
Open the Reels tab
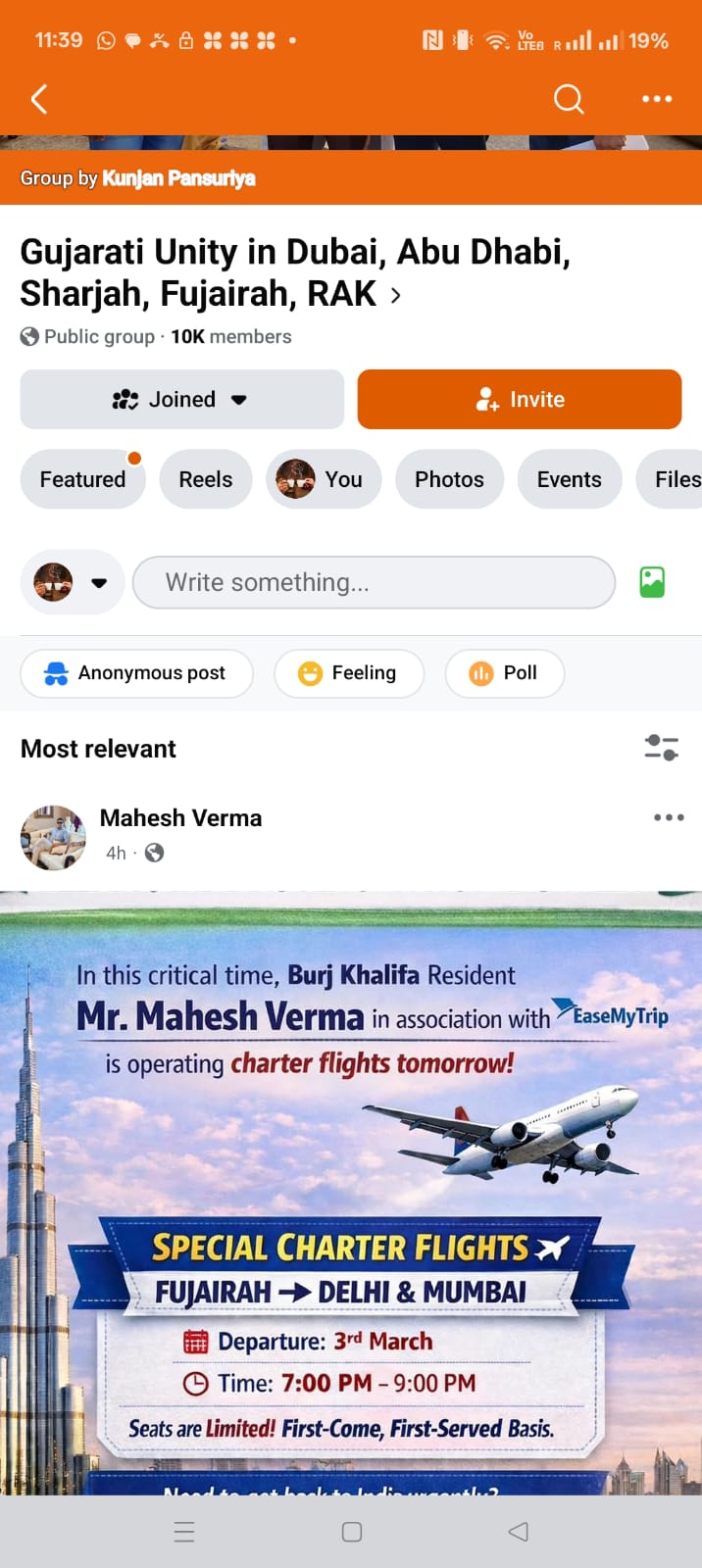pos(206,479)
